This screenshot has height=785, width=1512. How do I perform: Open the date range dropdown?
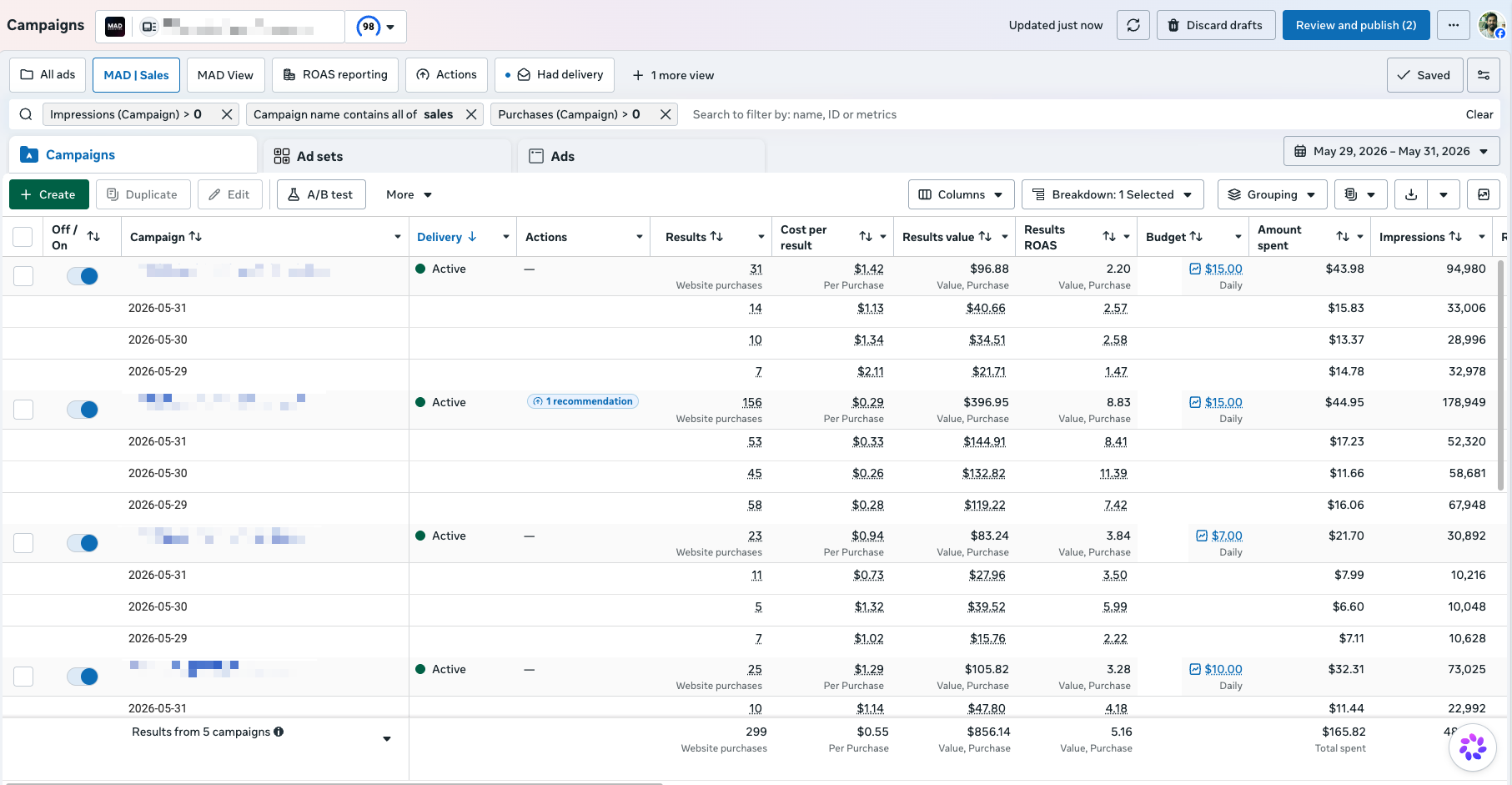1392,151
